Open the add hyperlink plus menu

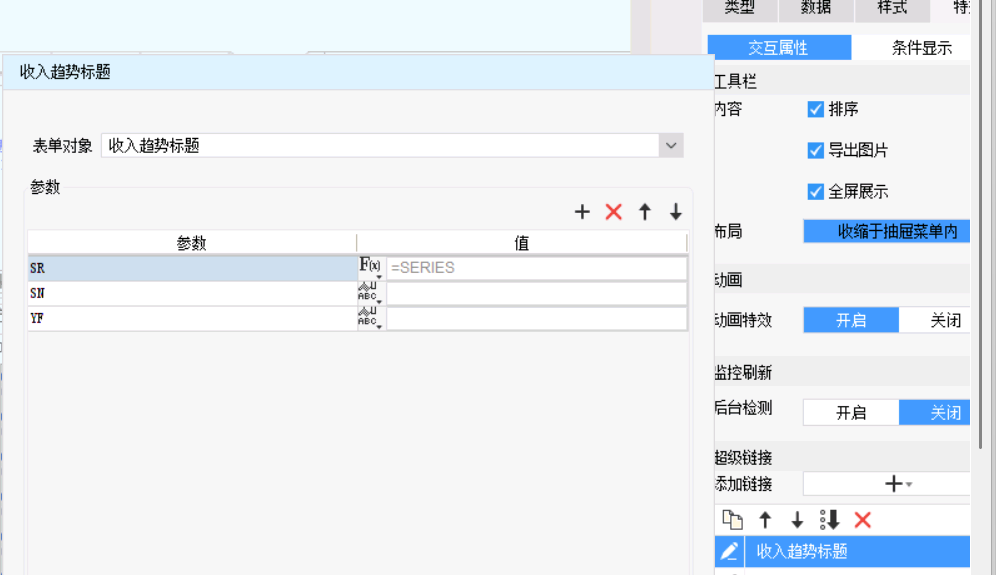point(898,484)
